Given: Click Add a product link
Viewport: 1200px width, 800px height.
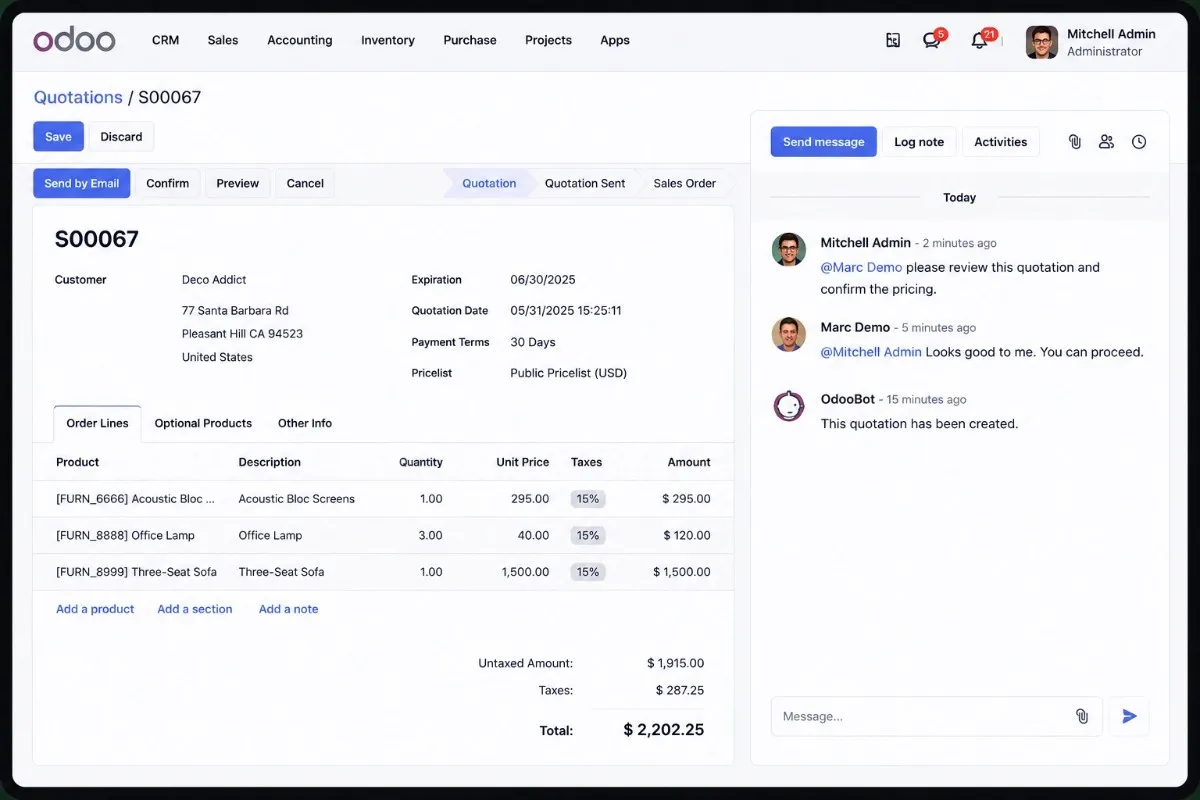Looking at the screenshot, I should click(x=95, y=609).
